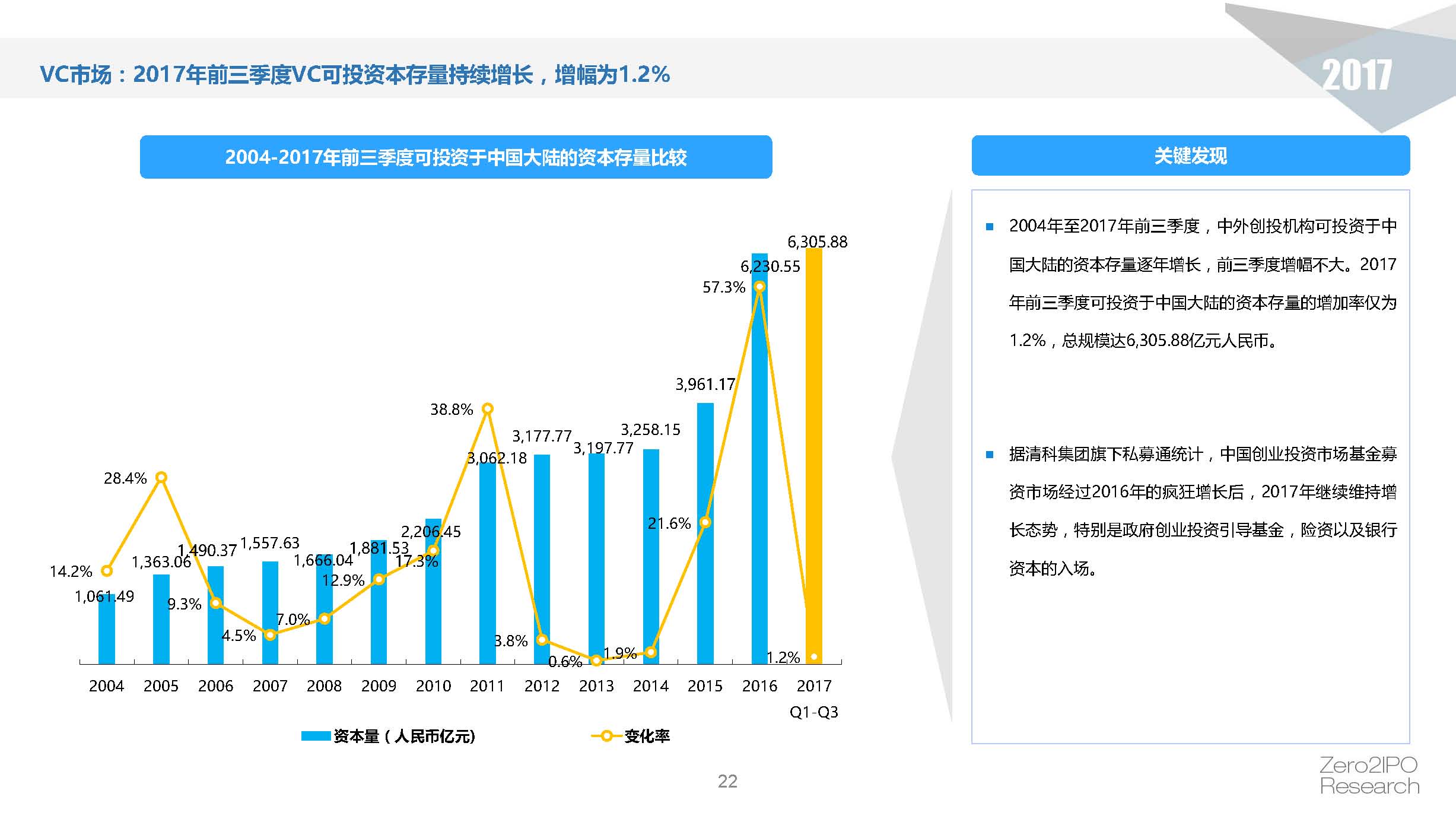The width and height of the screenshot is (1456, 819).
Task: Click the 57.3% peak data point
Action: pos(759,287)
